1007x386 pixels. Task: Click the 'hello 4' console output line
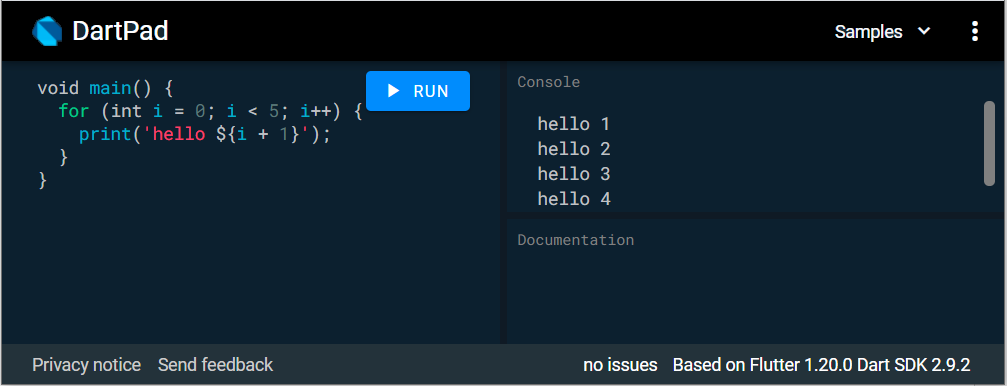pyautogui.click(x=574, y=199)
